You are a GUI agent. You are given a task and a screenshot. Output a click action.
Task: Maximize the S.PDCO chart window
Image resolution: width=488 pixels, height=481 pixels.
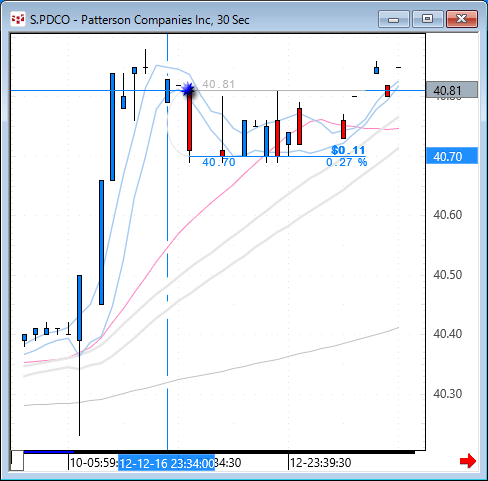pyautogui.click(x=427, y=19)
